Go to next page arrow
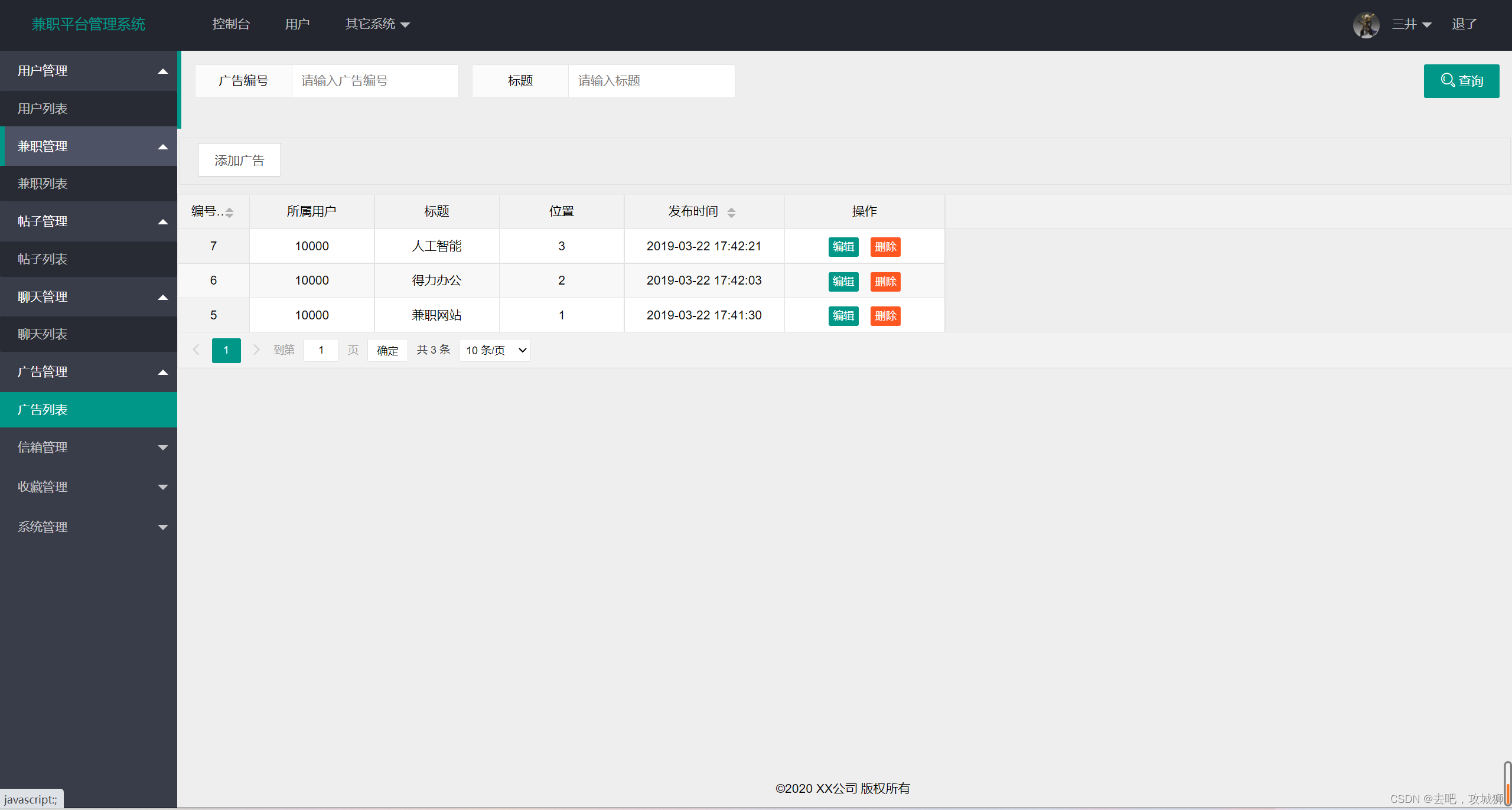 click(x=256, y=350)
